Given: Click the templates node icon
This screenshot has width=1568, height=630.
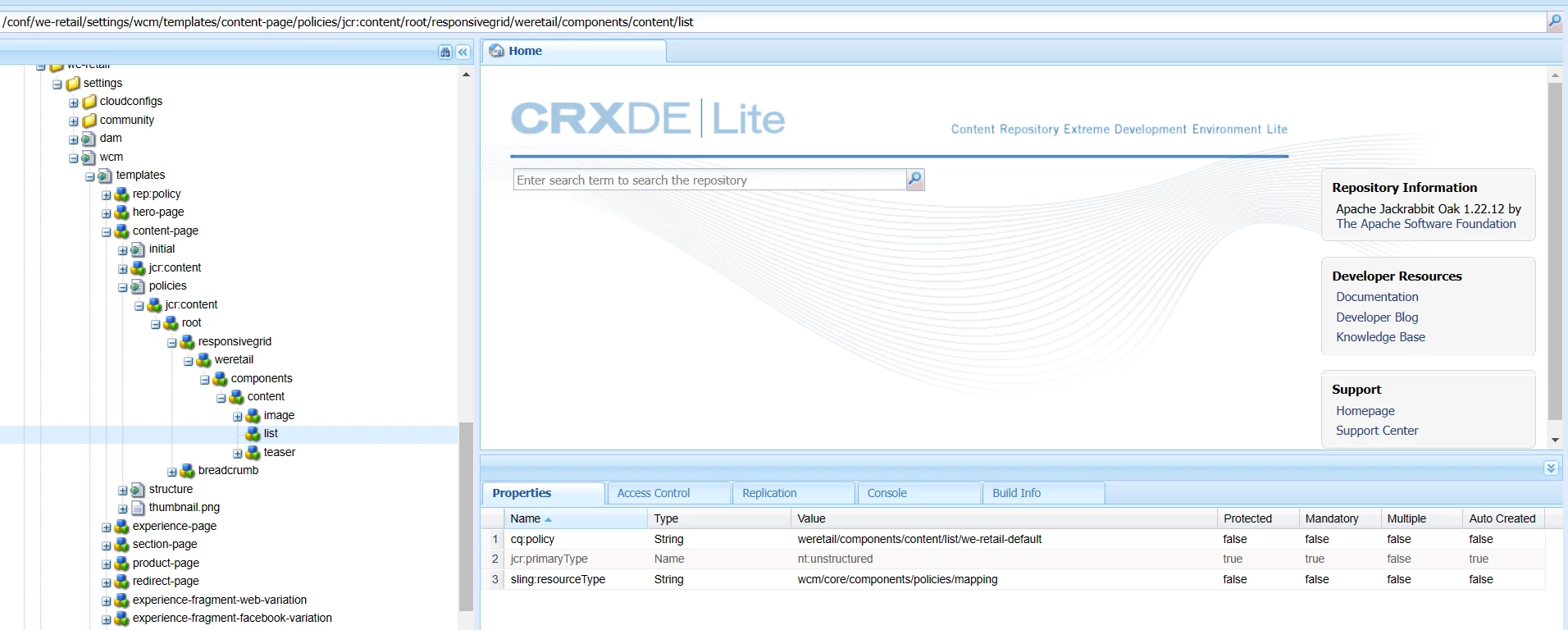Looking at the screenshot, I should tap(105, 176).
